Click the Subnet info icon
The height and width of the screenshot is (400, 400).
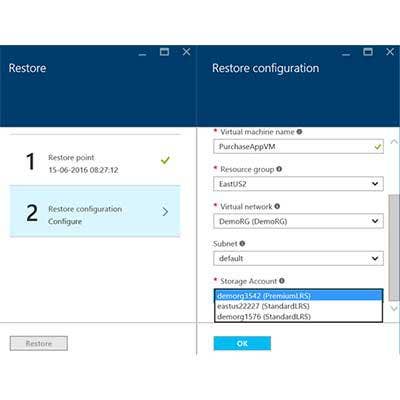pyautogui.click(x=242, y=244)
